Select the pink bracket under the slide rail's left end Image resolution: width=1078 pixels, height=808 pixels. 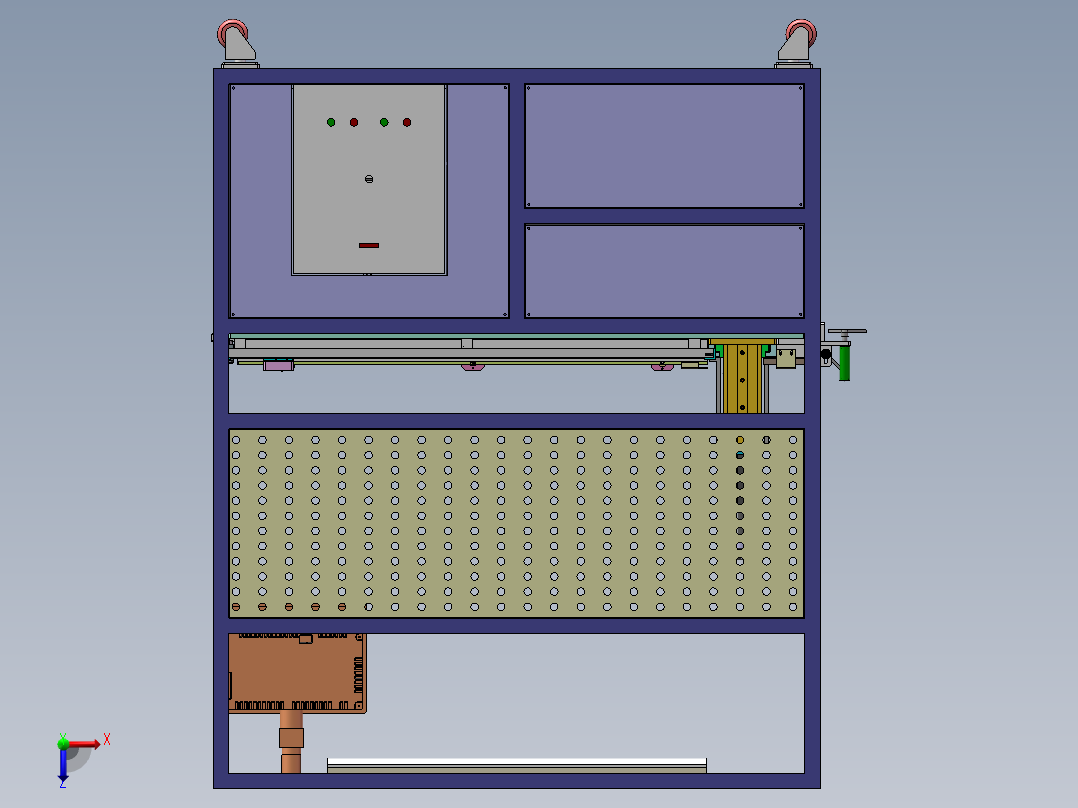(x=278, y=366)
